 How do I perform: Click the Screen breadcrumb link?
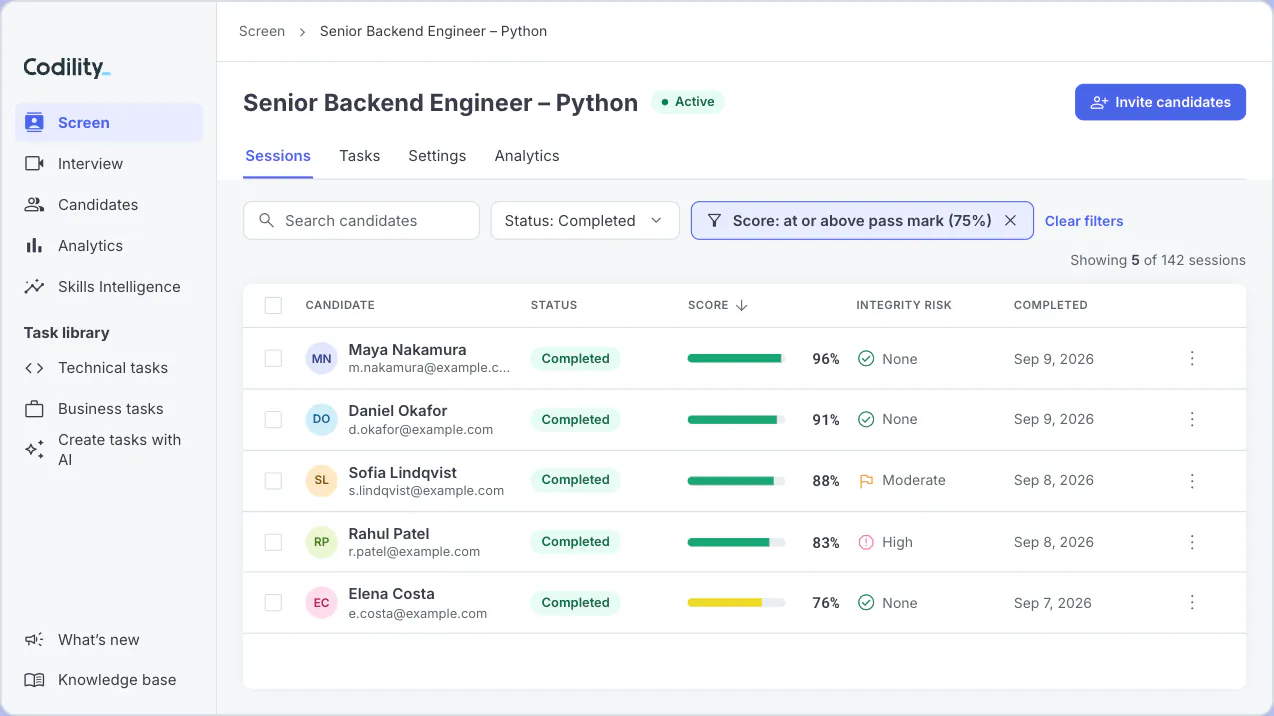262,31
